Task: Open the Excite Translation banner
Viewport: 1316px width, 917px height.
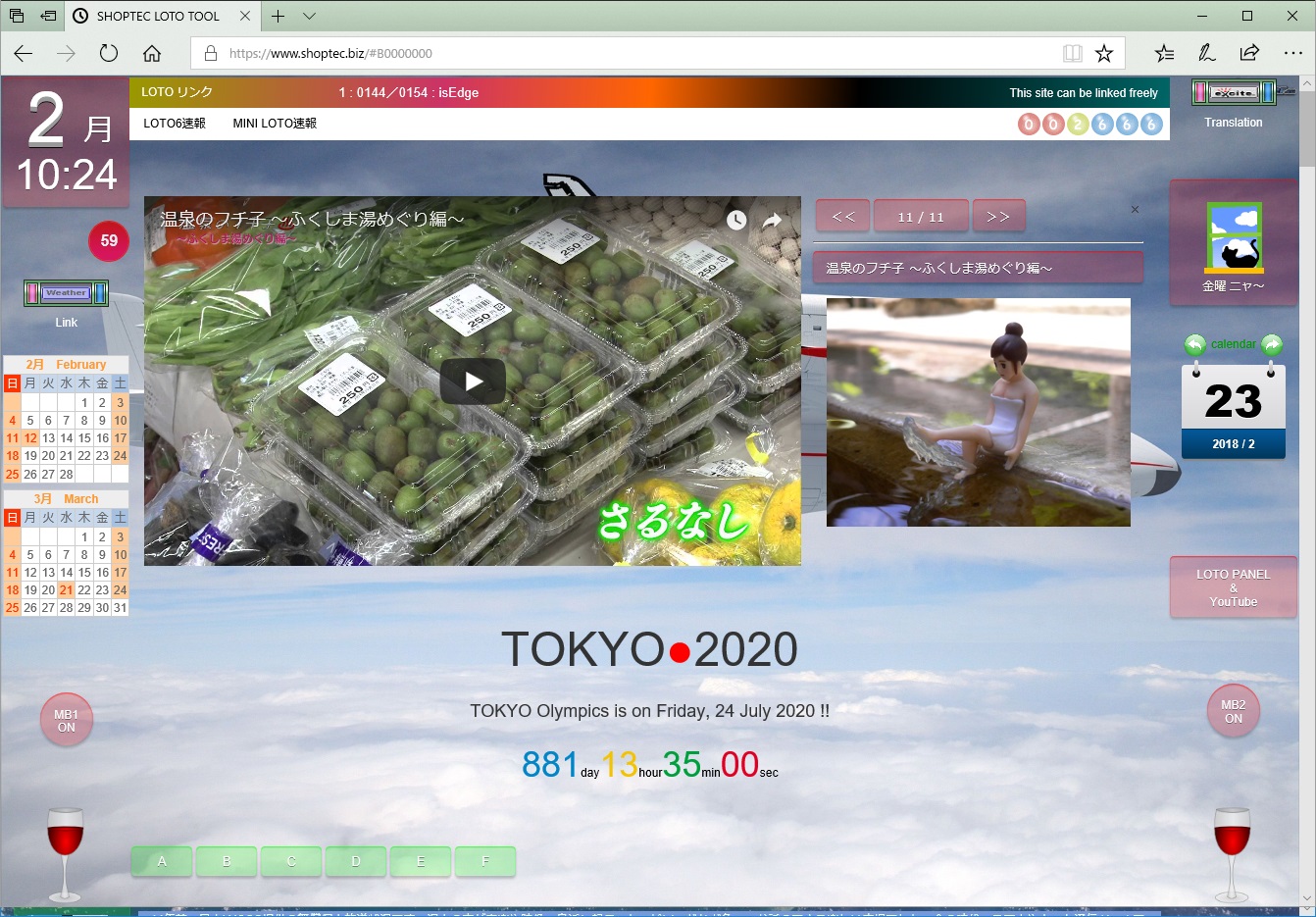Action: pos(1234,93)
